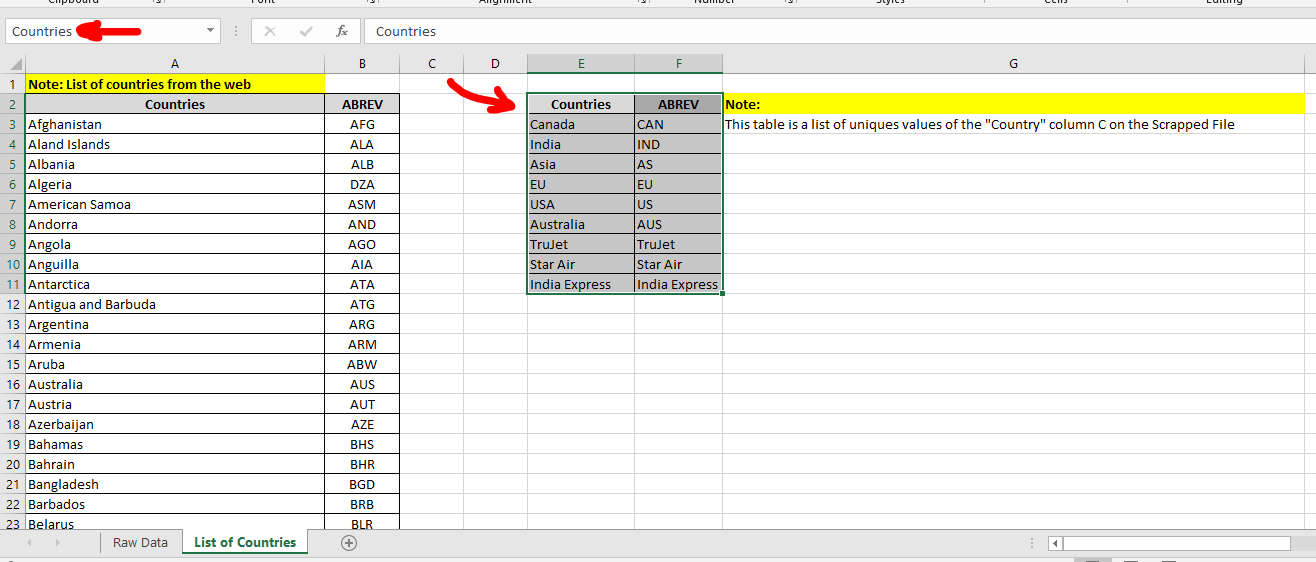Click the Asia cell in column E
Screen dimensions: 1316x562
(x=581, y=164)
